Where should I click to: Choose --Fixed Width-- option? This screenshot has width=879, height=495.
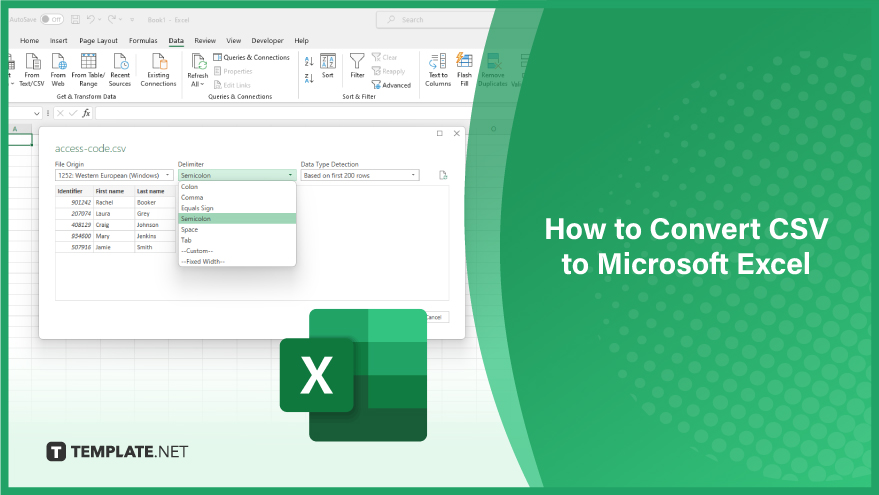pos(237,261)
